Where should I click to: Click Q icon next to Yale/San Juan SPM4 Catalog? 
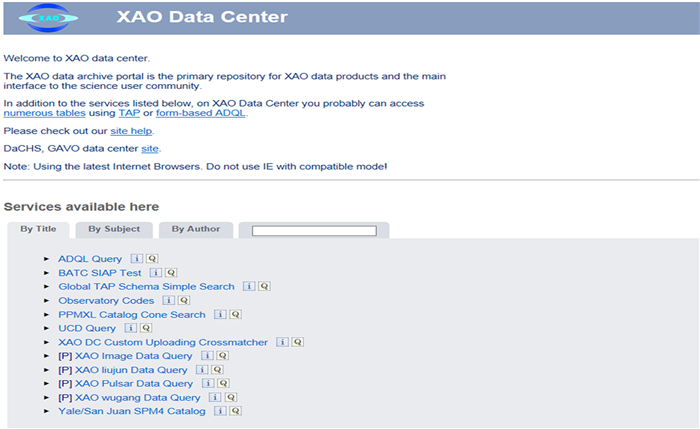(x=235, y=411)
